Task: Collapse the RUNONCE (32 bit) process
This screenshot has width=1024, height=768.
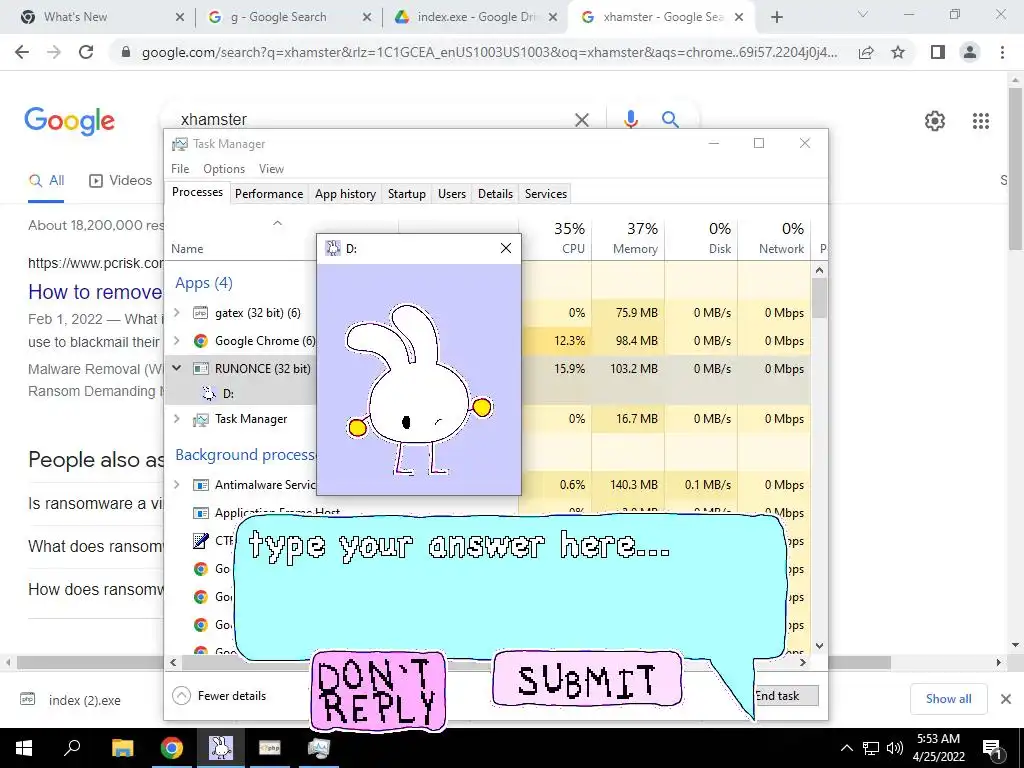Action: click(x=177, y=368)
